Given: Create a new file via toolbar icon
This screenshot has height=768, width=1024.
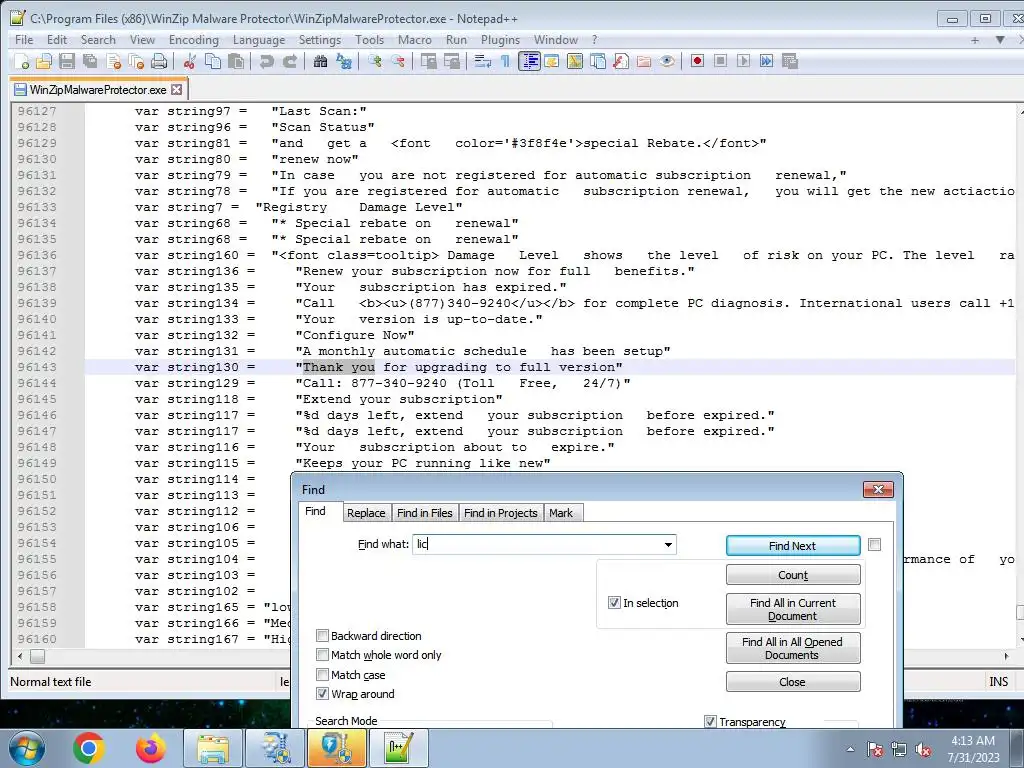Looking at the screenshot, I should point(22,61).
